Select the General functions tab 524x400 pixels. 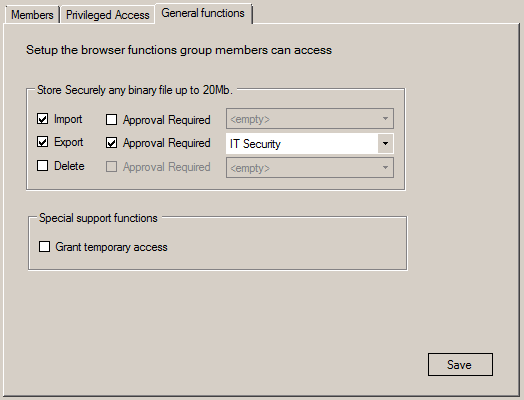click(203, 13)
